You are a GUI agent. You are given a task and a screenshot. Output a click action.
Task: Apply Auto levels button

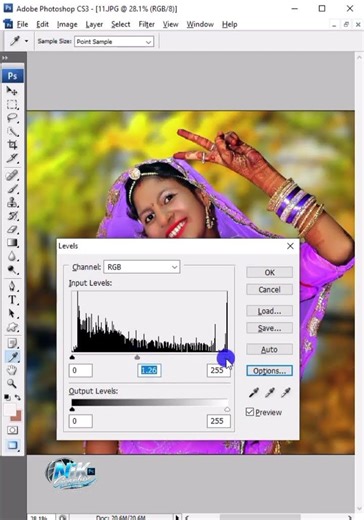point(270,349)
